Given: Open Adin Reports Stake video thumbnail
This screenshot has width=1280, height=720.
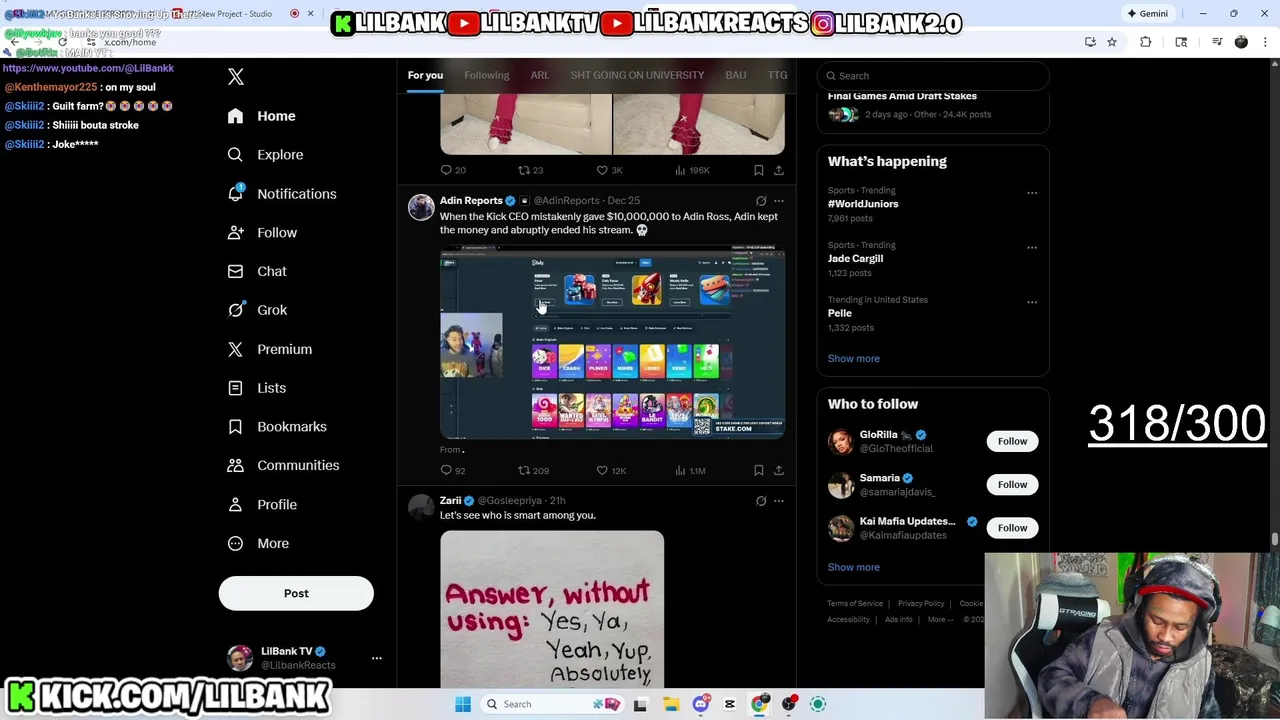Looking at the screenshot, I should pyautogui.click(x=612, y=342).
